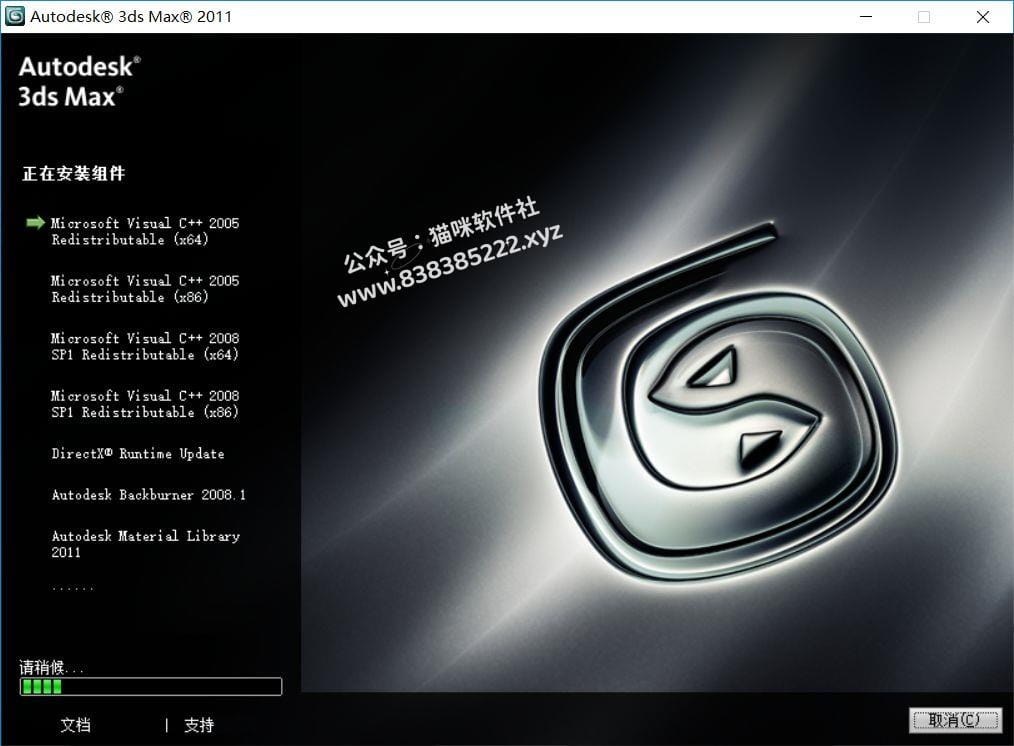Select Visual C++ 2008 SP1 Redistributable (x86)
This screenshot has width=1014, height=746.
[x=145, y=404]
